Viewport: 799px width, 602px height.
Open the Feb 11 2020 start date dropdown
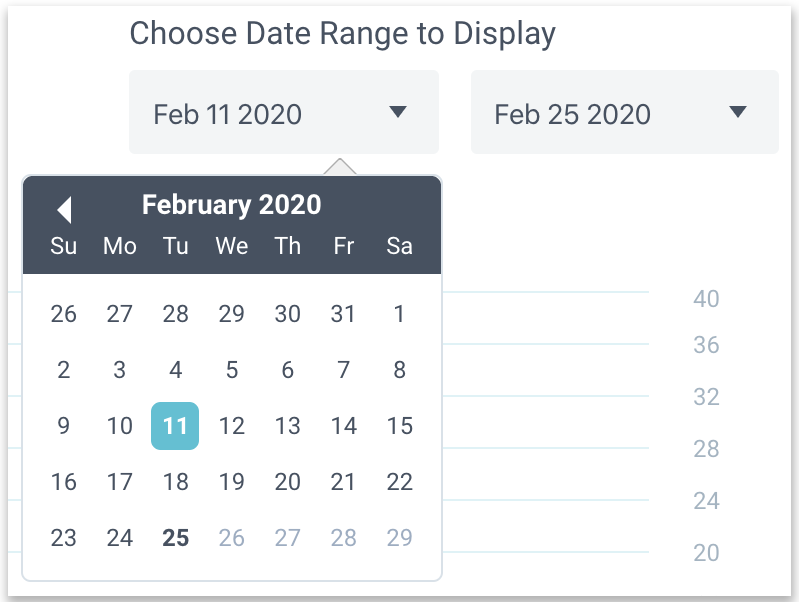283,113
